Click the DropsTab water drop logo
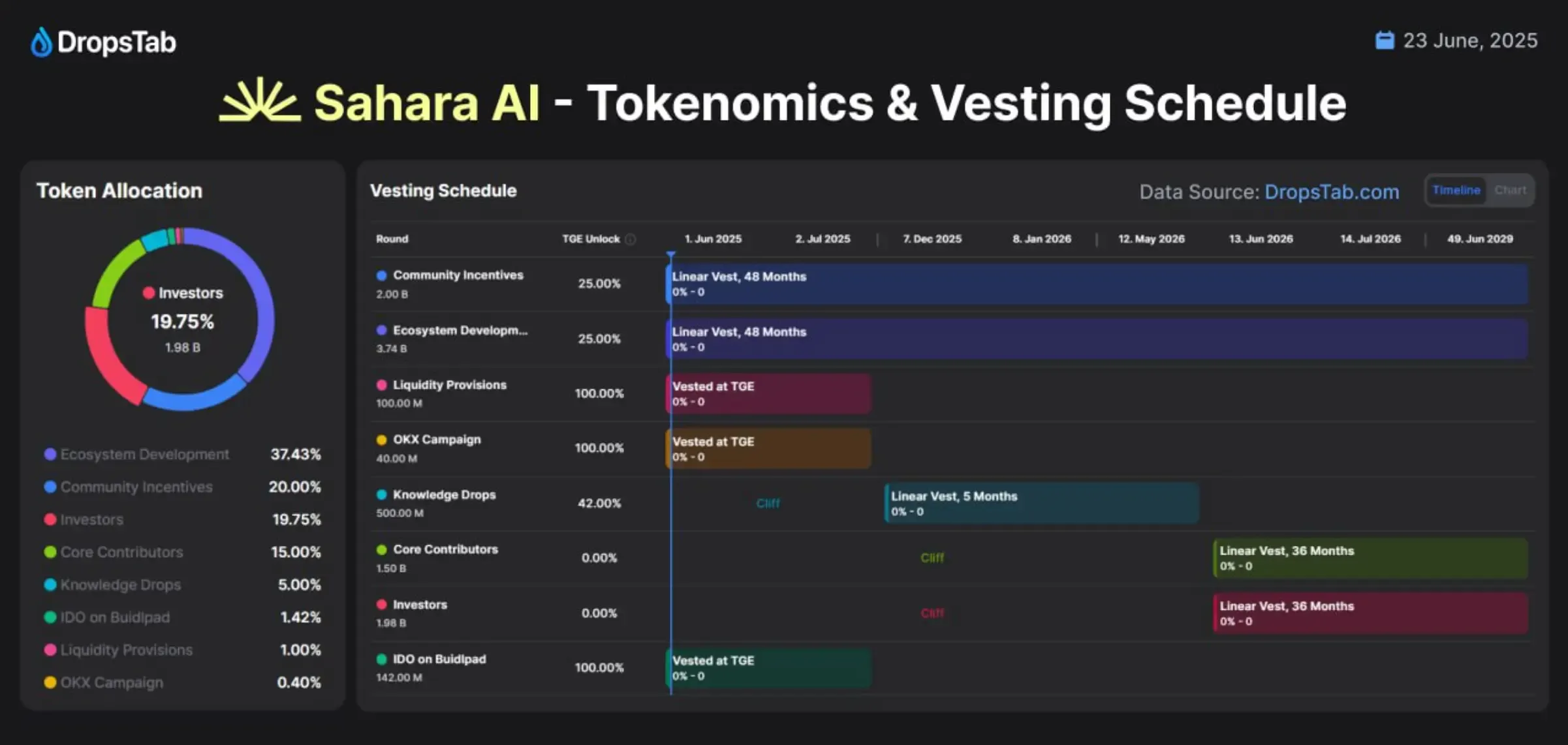The height and width of the screenshot is (745, 1568). pos(41,43)
